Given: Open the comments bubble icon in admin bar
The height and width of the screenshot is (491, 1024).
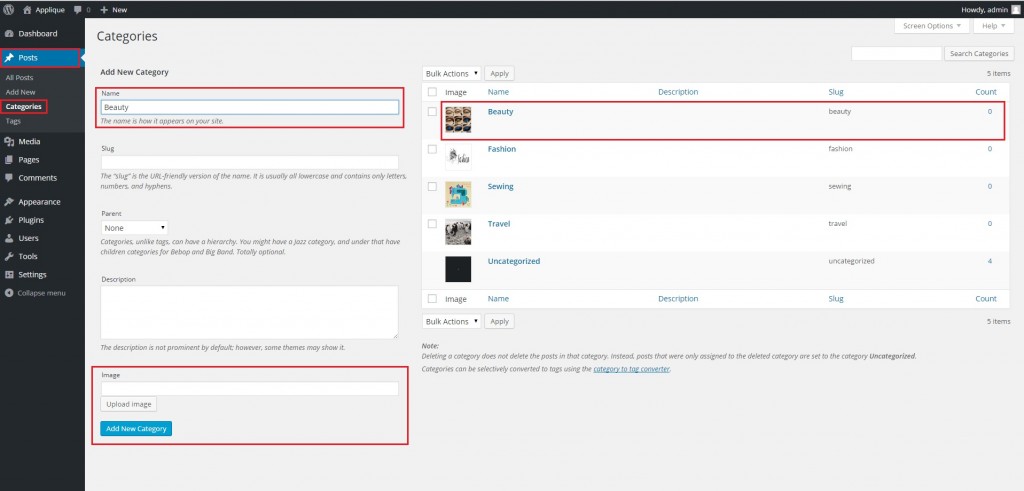Looking at the screenshot, I should [x=76, y=9].
